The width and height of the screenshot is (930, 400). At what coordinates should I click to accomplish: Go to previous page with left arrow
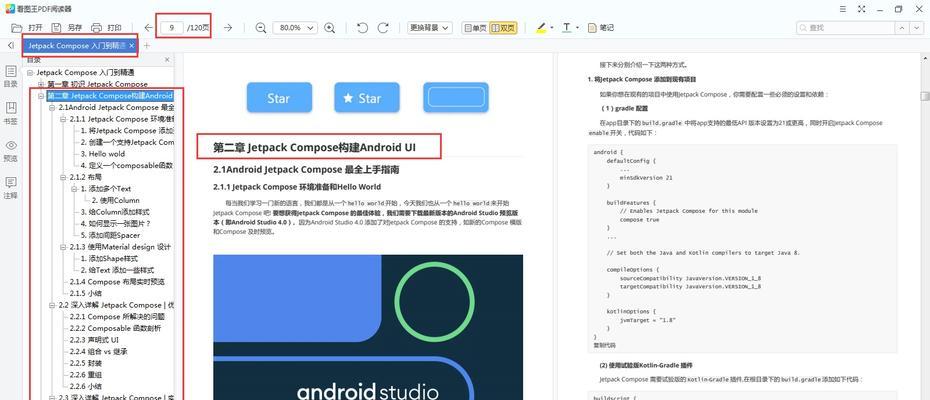point(148,28)
